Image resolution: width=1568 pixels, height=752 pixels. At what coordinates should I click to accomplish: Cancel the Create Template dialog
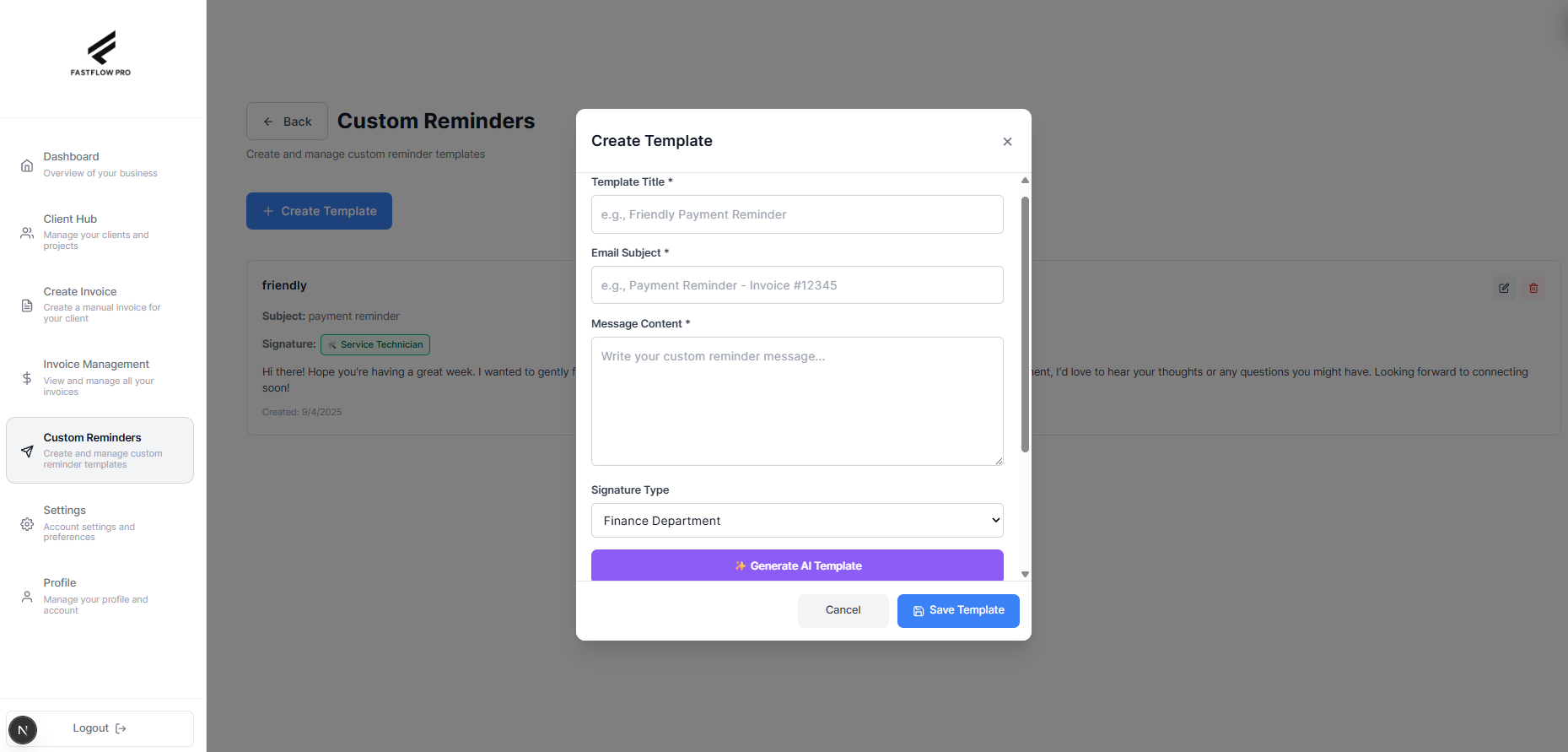coord(843,610)
